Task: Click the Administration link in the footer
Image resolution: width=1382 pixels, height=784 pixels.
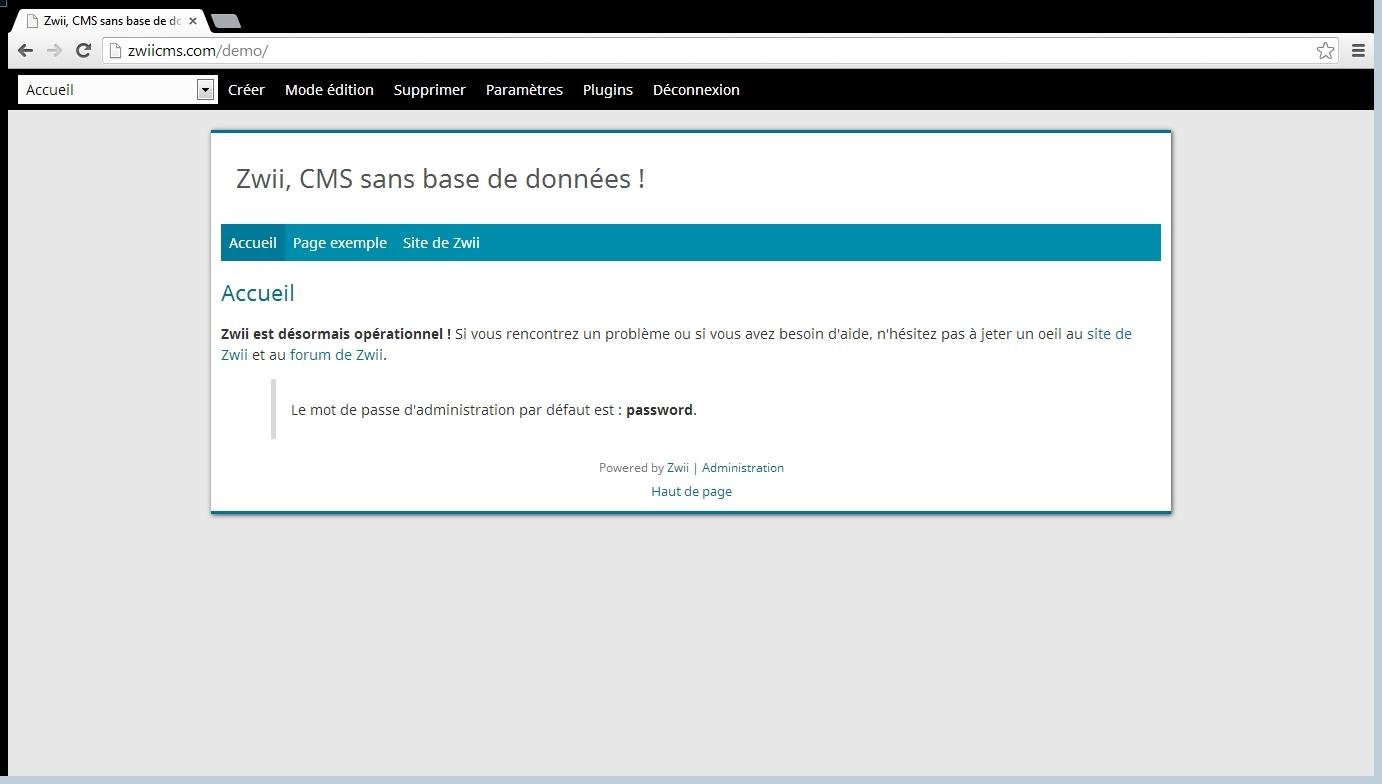Action: [x=742, y=467]
